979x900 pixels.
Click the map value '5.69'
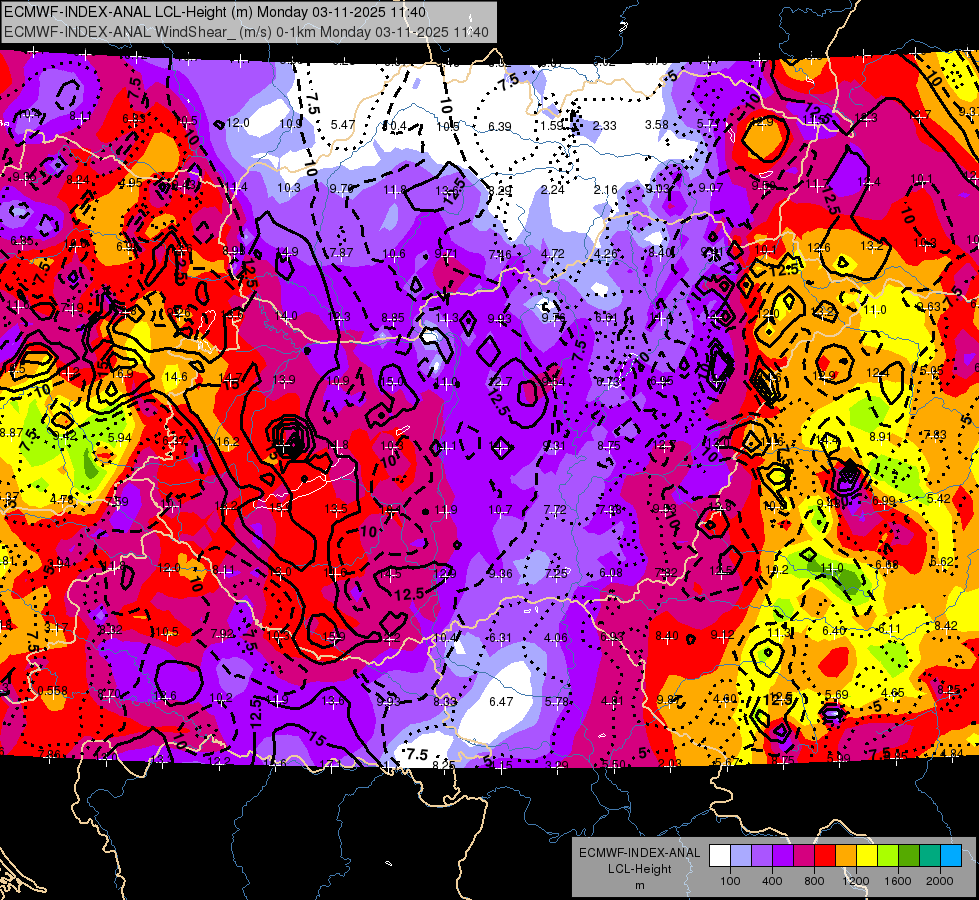tap(837, 695)
